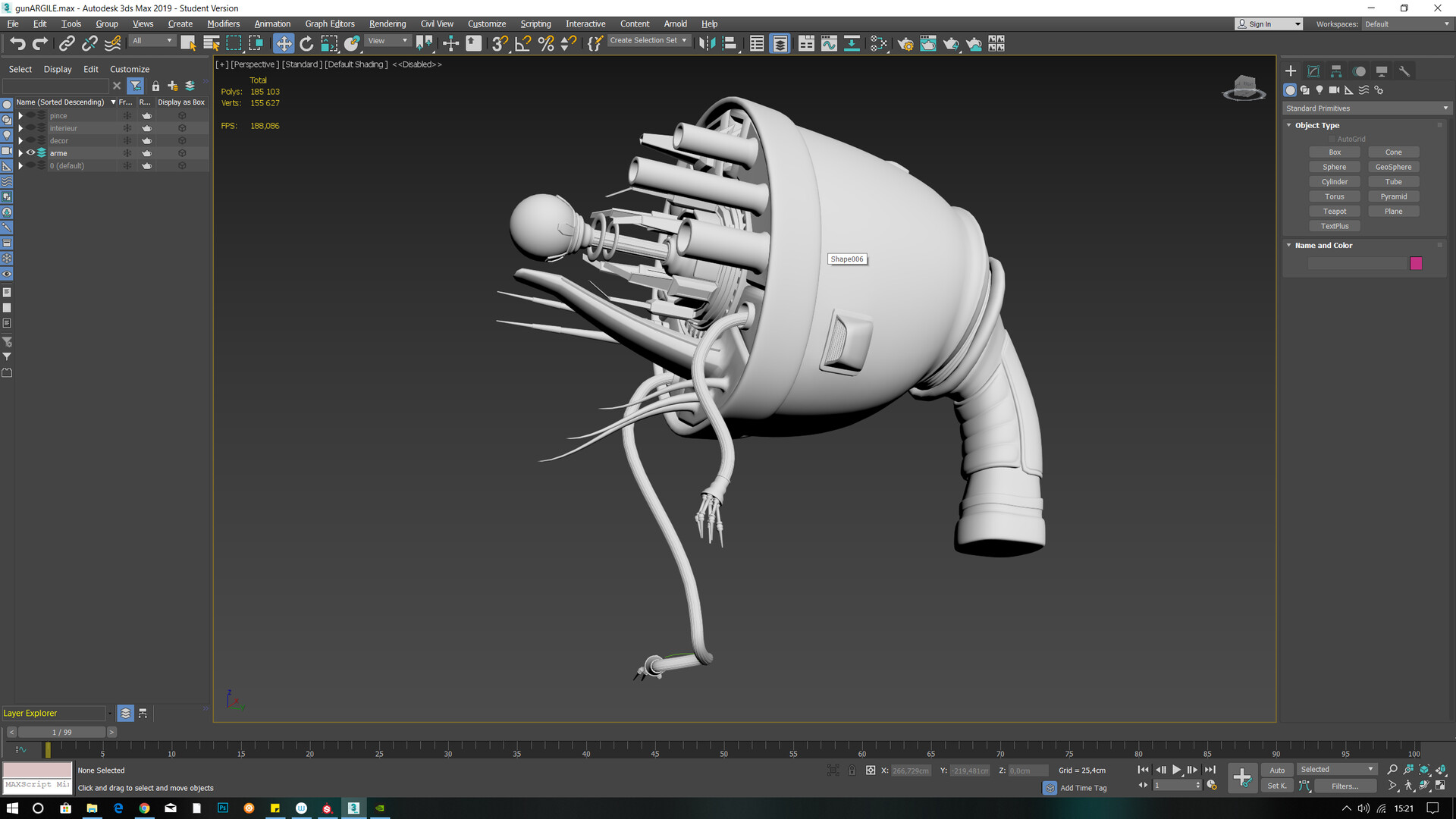Select the Cameras category icon
Image resolution: width=1456 pixels, height=819 pixels.
pyautogui.click(x=1334, y=90)
